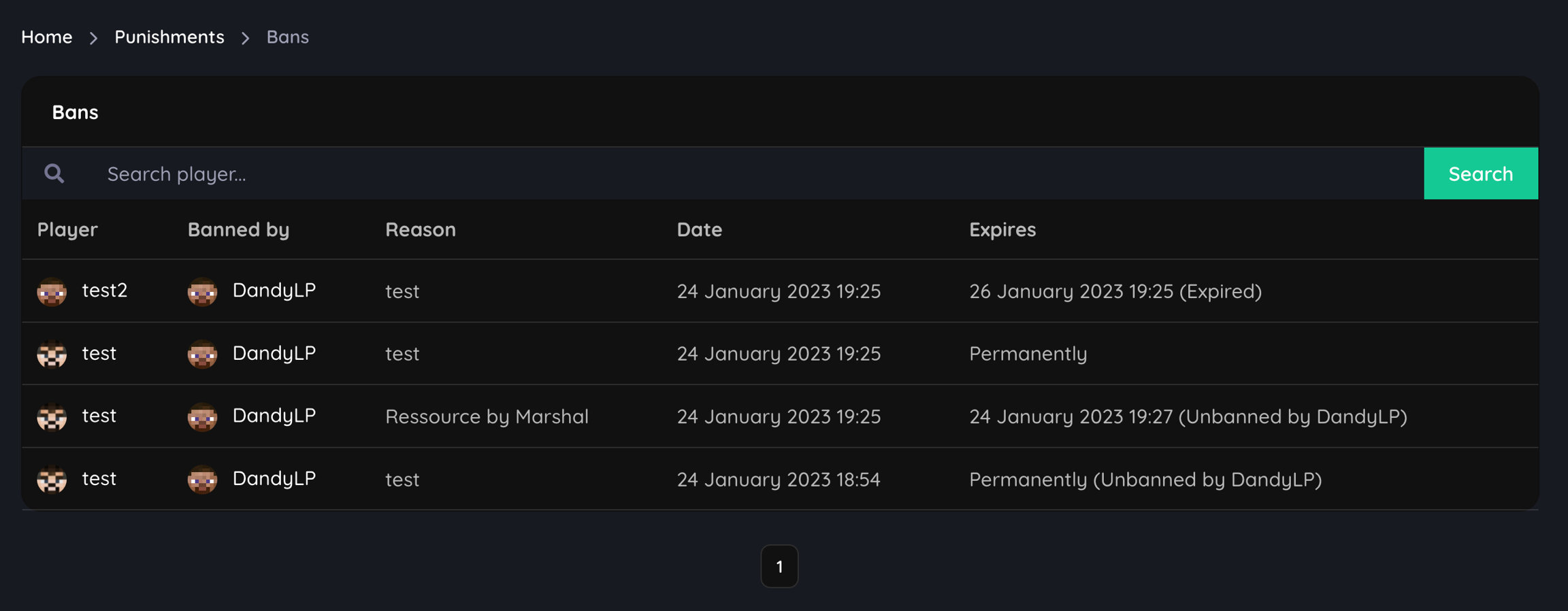Image resolution: width=1568 pixels, height=611 pixels.
Task: Click test player avatar in Ressource row
Action: point(52,417)
